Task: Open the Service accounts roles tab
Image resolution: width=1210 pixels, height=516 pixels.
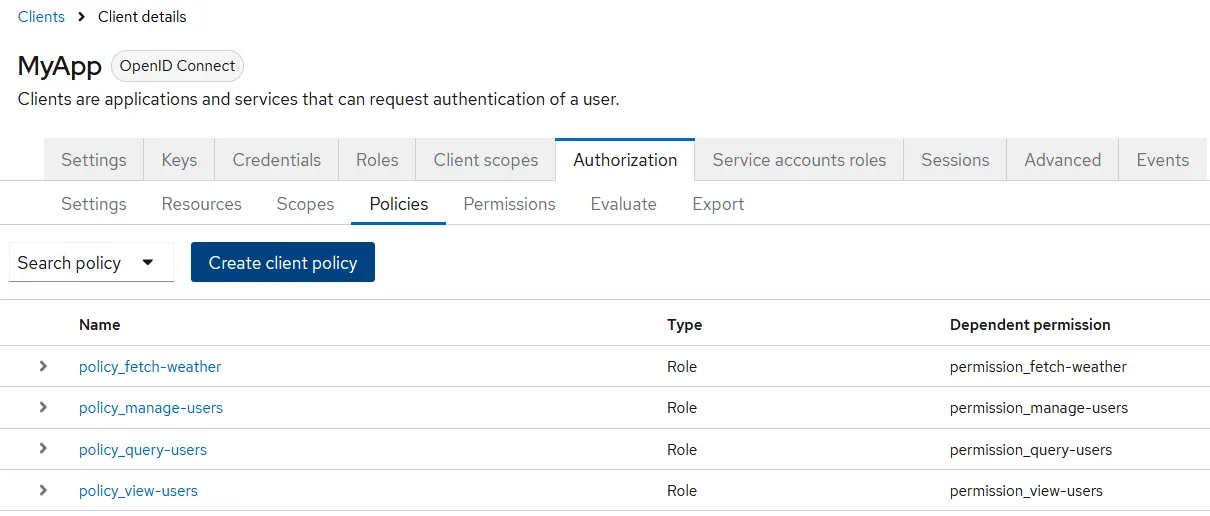Action: [x=799, y=160]
